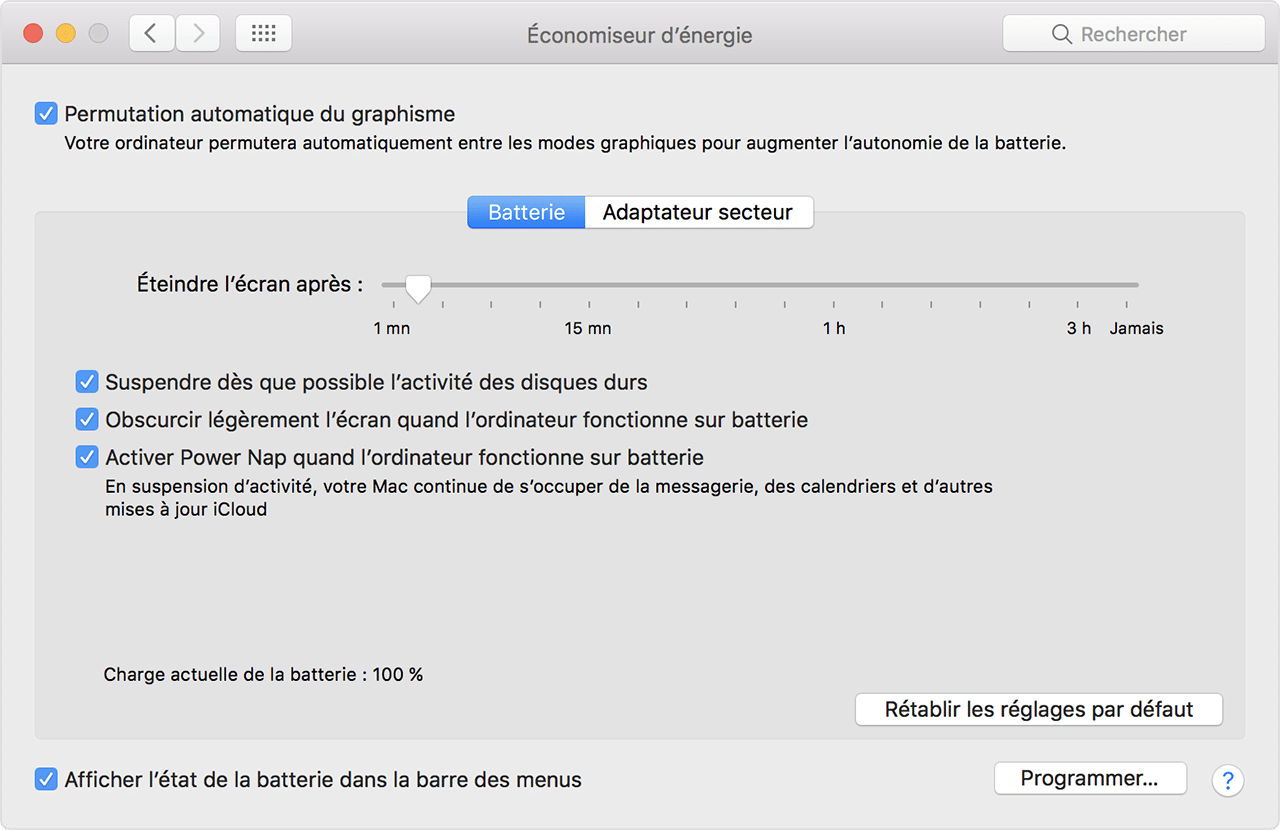Set screen-off slider to 1 h mark
The height and width of the screenshot is (830, 1280).
pos(834,286)
